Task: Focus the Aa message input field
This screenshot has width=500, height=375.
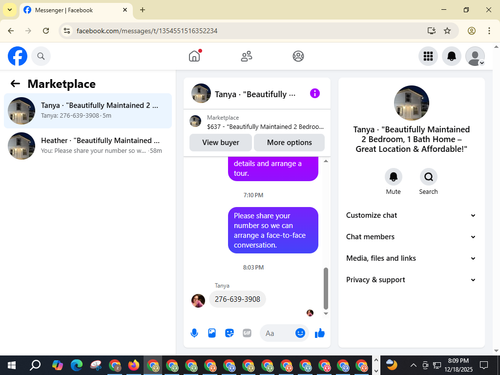Action: point(277,333)
